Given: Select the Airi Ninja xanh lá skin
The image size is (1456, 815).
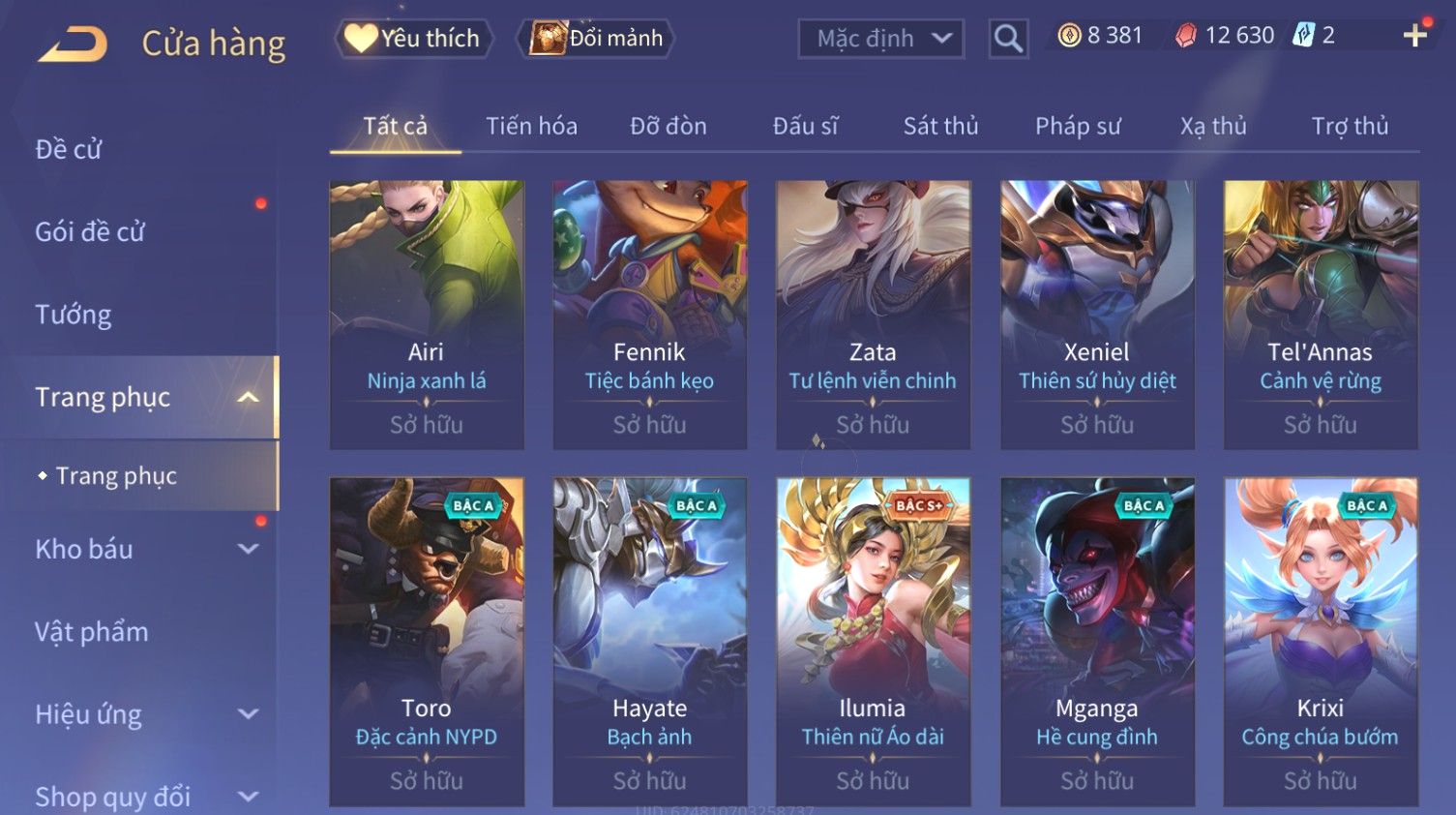Looking at the screenshot, I should click(427, 315).
